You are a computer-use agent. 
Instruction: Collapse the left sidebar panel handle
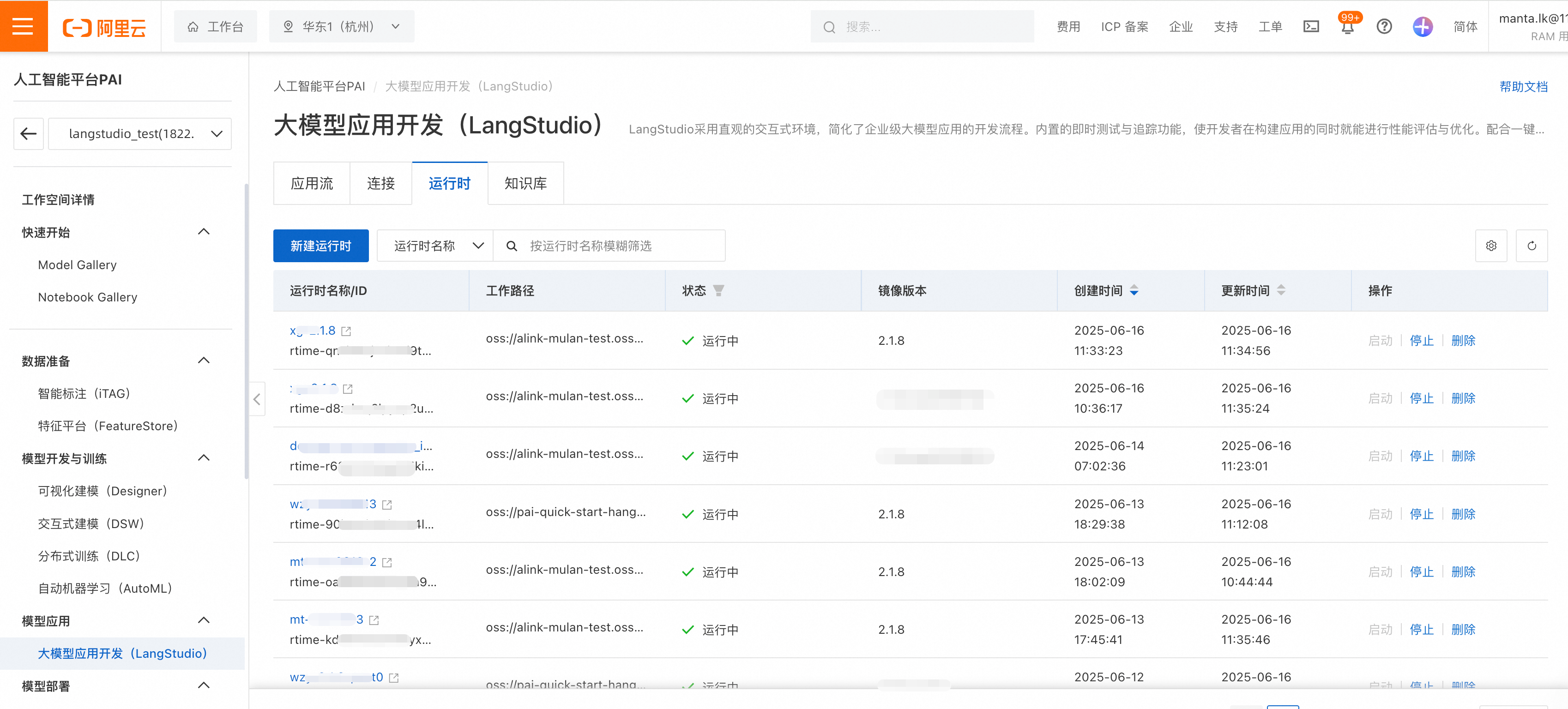(x=257, y=399)
